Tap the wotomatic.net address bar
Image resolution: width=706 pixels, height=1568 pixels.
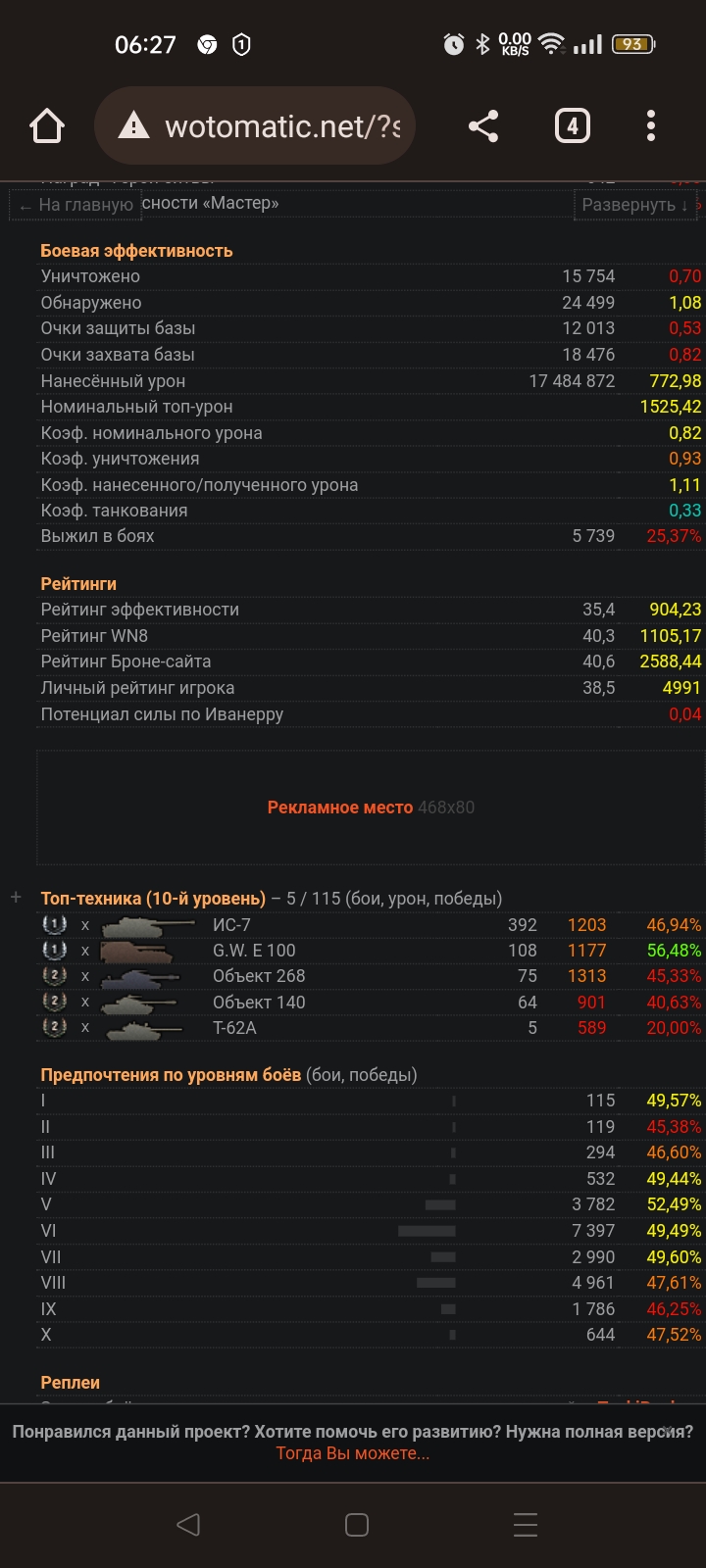coord(255,126)
